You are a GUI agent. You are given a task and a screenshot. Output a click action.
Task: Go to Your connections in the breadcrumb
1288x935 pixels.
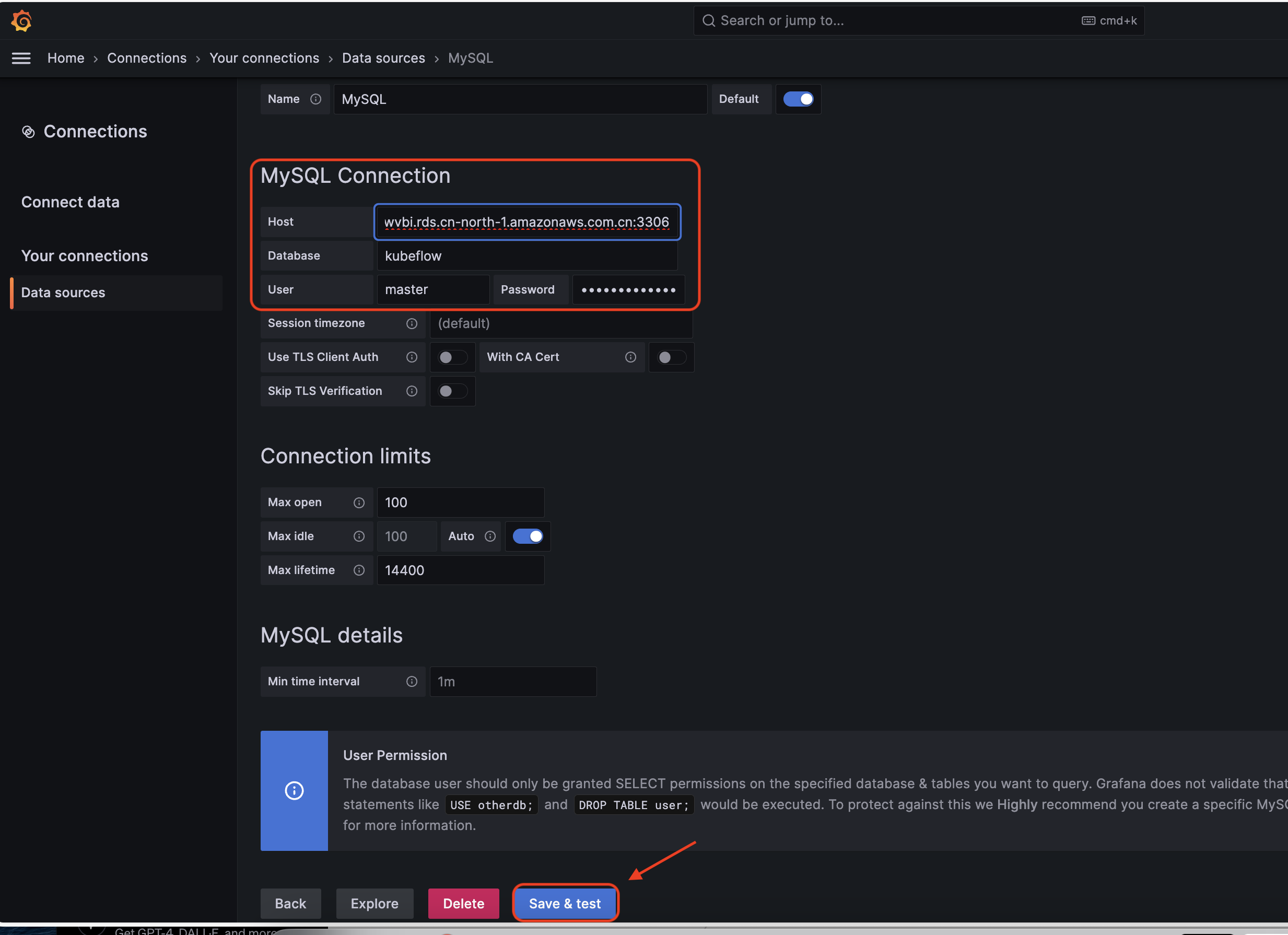point(264,58)
